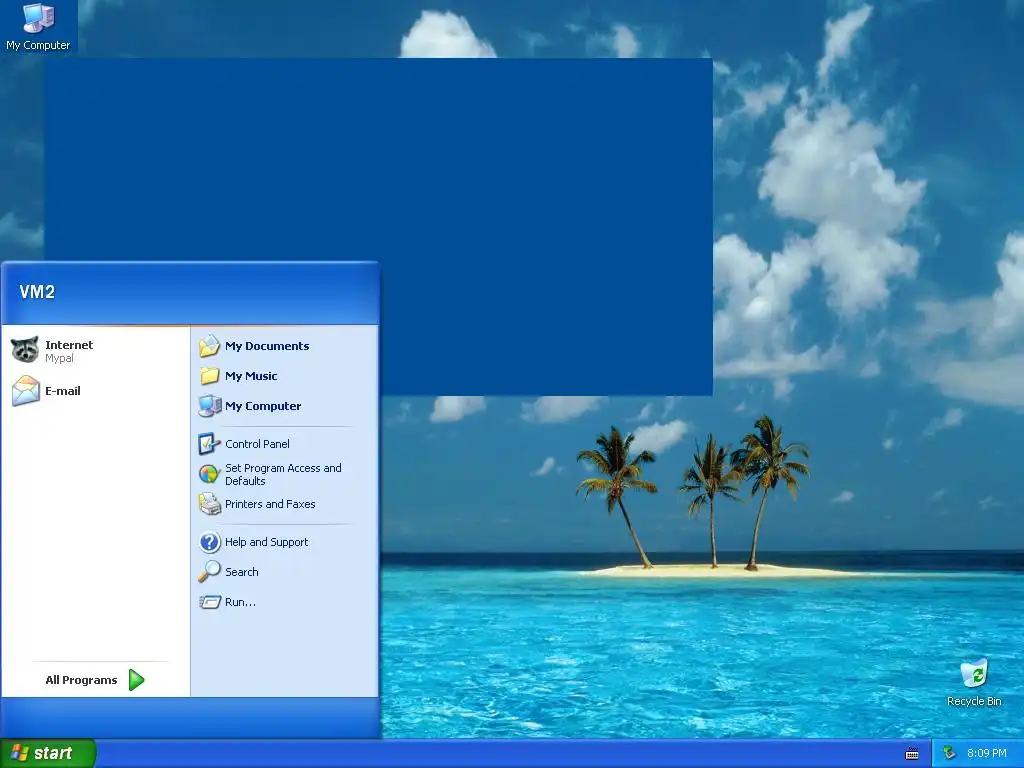Open My Documents from the Start menu
The height and width of the screenshot is (768, 1024).
[x=283, y=345]
